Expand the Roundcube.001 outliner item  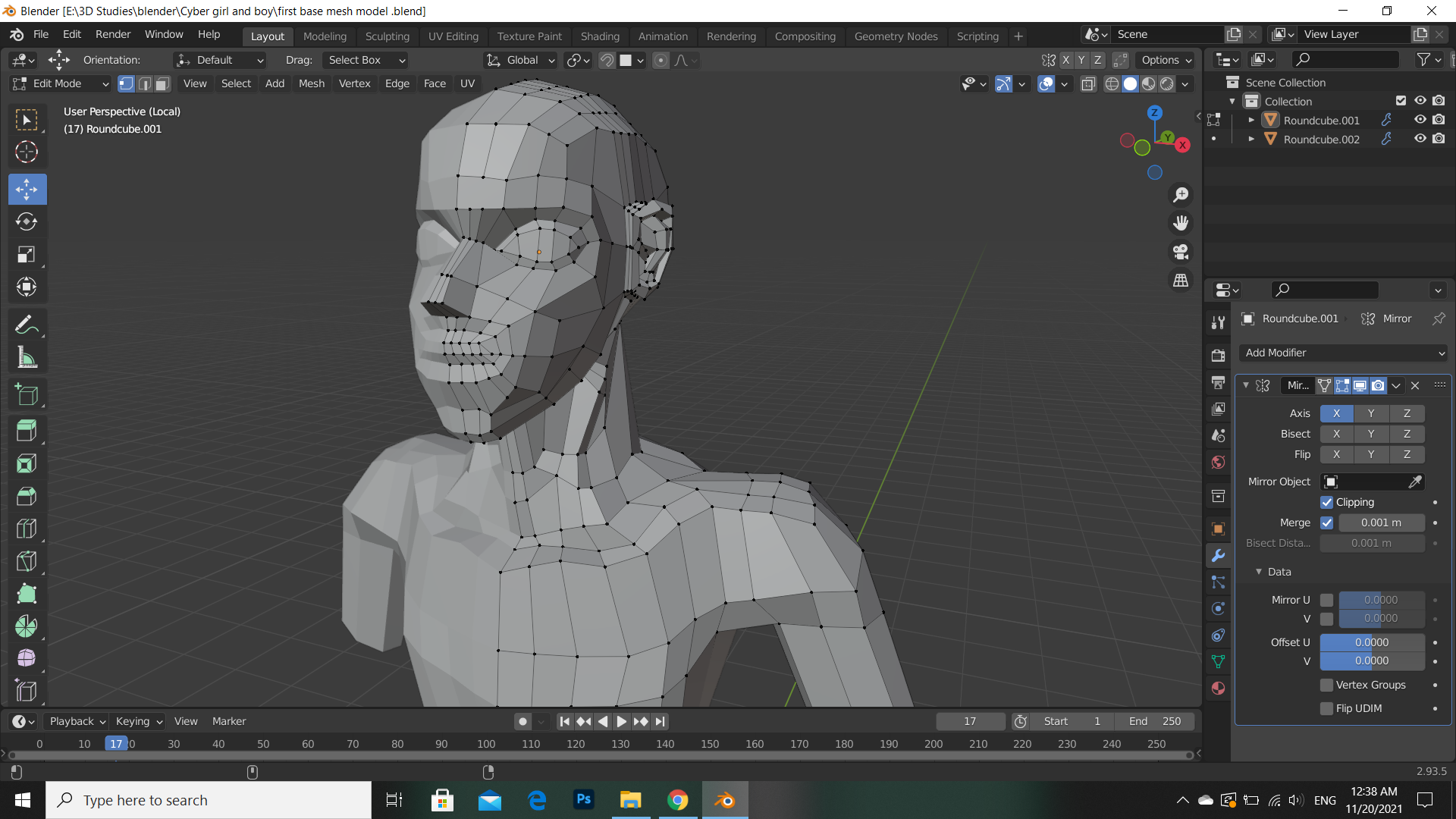[1251, 121]
